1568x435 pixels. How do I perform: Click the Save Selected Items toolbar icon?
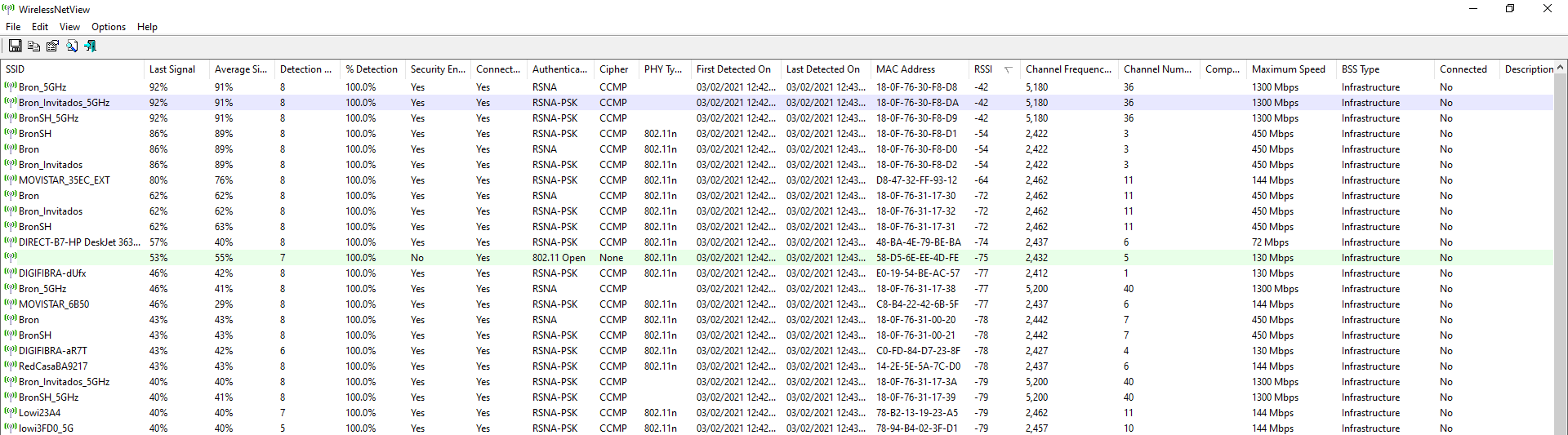15,46
